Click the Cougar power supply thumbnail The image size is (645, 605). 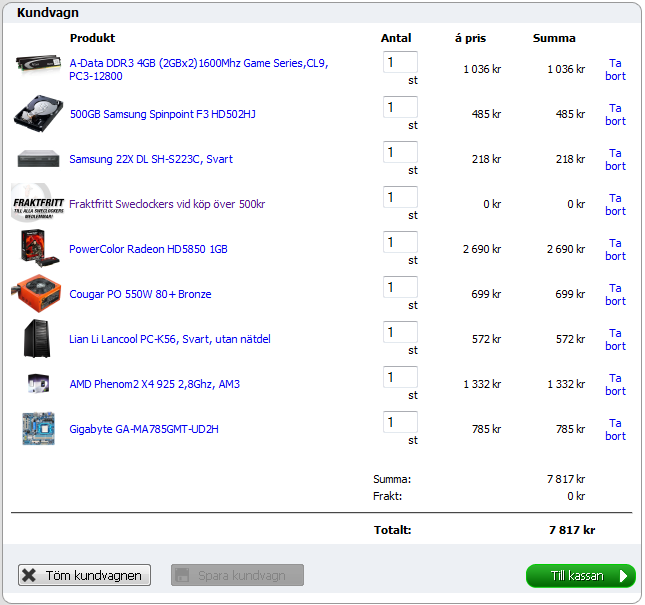pyautogui.click(x=37, y=293)
